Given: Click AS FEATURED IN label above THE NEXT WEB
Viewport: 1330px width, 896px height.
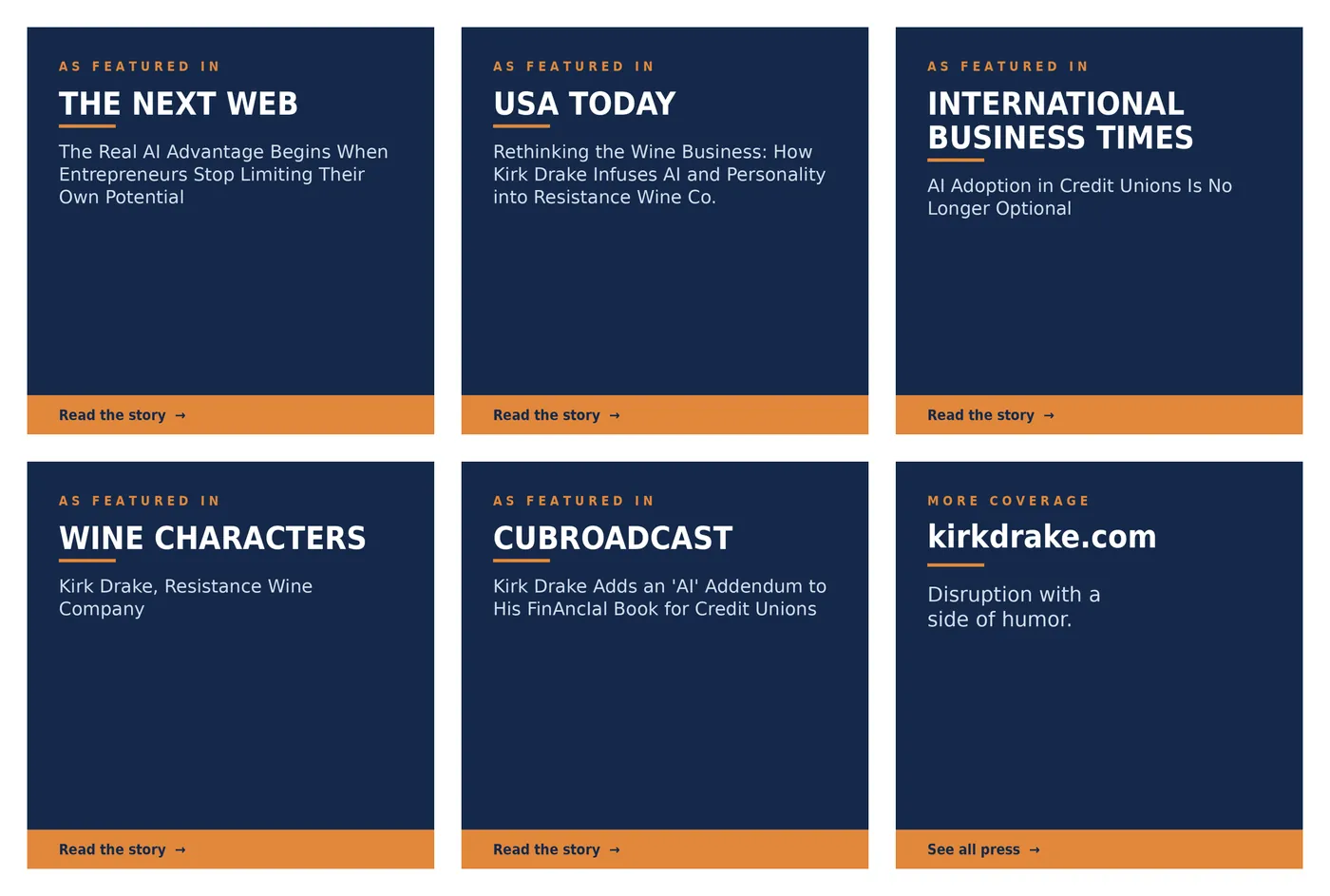Looking at the screenshot, I should (139, 67).
